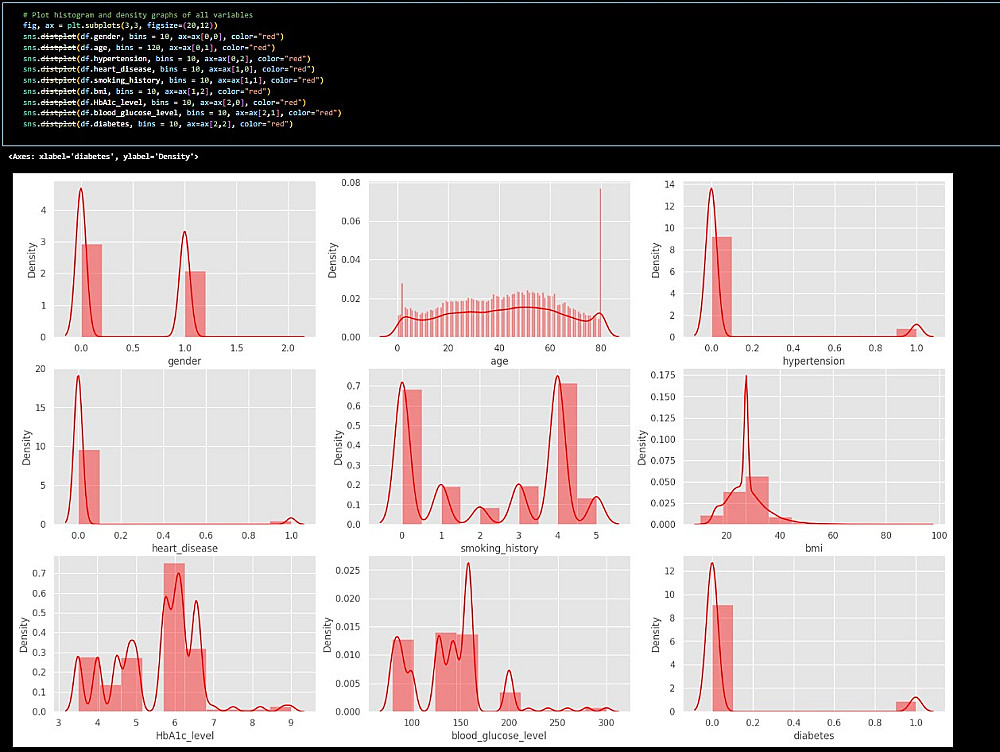Image resolution: width=1000 pixels, height=752 pixels.
Task: Select the gender density histogram plot
Action: click(x=184, y=259)
